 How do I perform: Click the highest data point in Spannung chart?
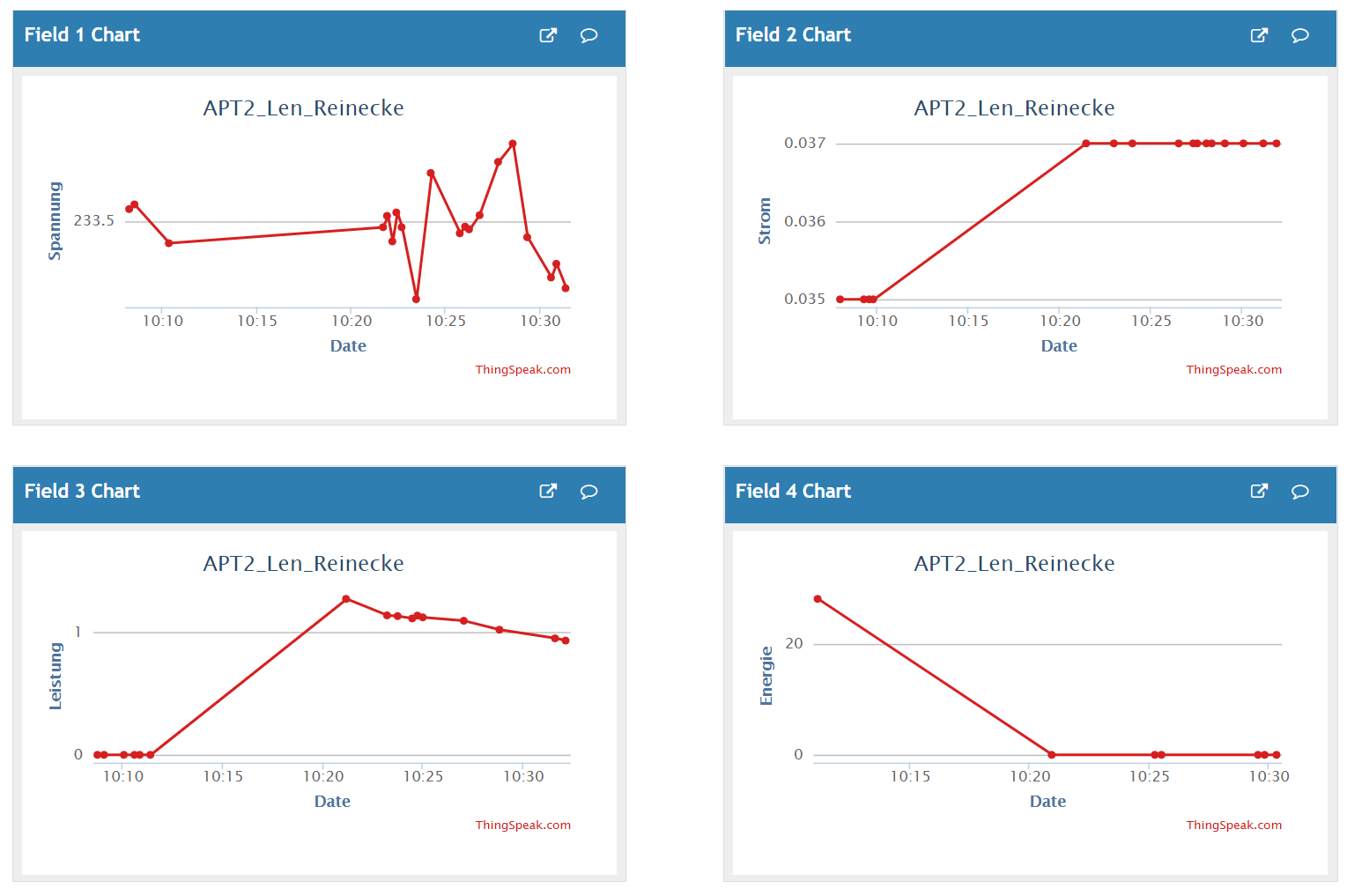pos(513,144)
